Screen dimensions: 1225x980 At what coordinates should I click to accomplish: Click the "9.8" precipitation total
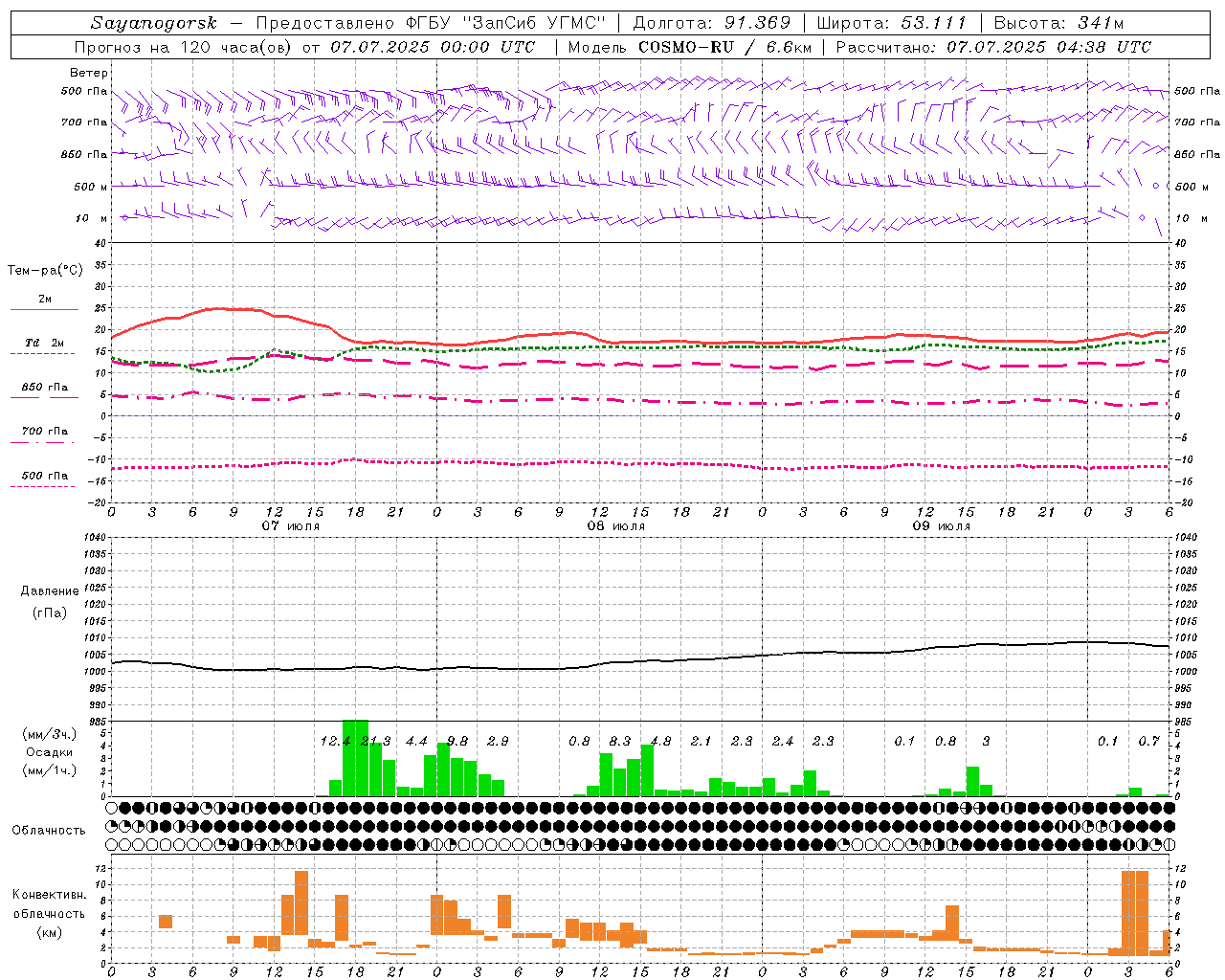pyautogui.click(x=457, y=741)
